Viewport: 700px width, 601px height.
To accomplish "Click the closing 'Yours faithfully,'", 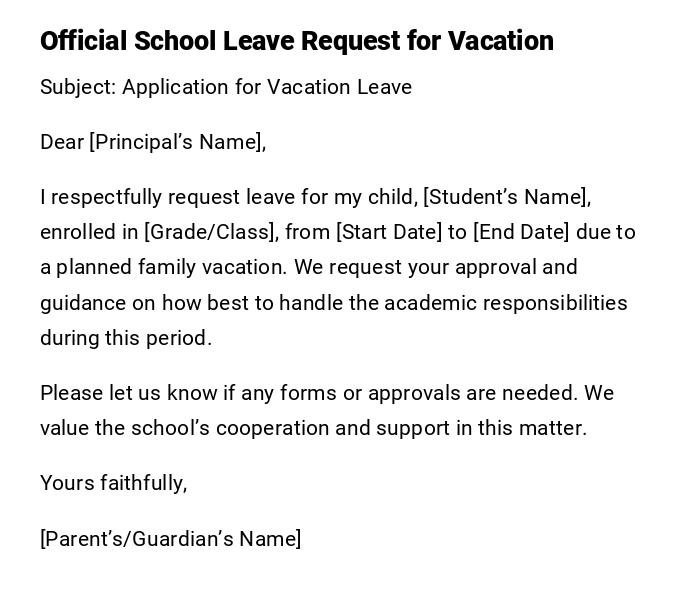I will (113, 483).
